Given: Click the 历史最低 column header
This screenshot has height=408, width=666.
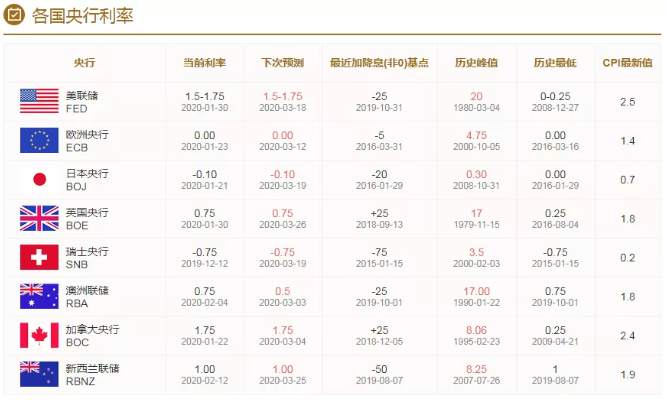Looking at the screenshot, I should [555, 63].
